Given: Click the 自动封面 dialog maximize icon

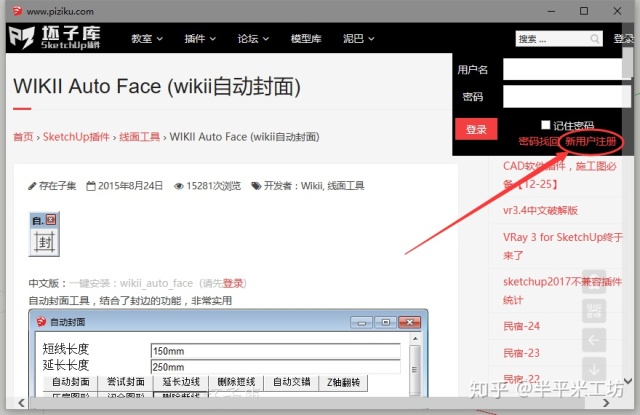Looking at the screenshot, I should pyautogui.click(x=386, y=322).
